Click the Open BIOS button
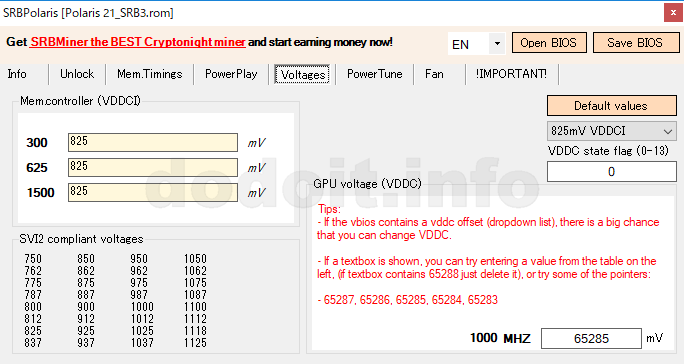This screenshot has width=684, height=364. pyautogui.click(x=549, y=43)
